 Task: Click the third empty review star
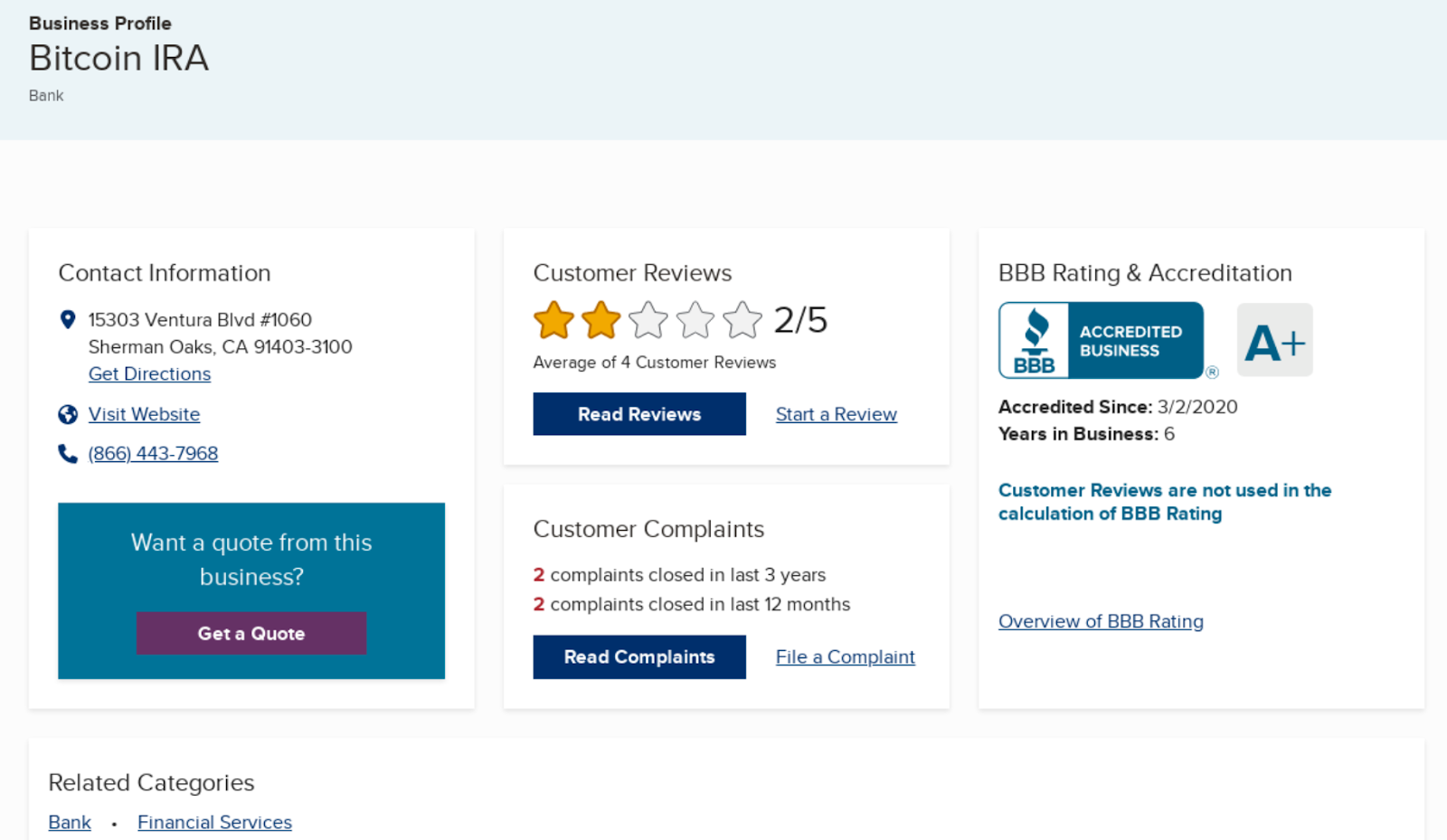click(648, 320)
